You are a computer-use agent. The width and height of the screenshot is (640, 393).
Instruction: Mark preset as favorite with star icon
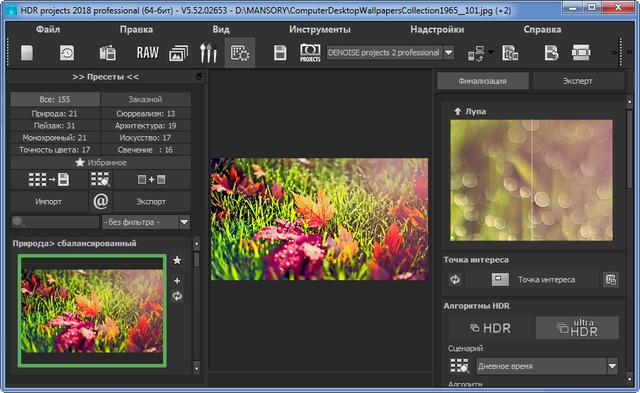click(x=177, y=260)
